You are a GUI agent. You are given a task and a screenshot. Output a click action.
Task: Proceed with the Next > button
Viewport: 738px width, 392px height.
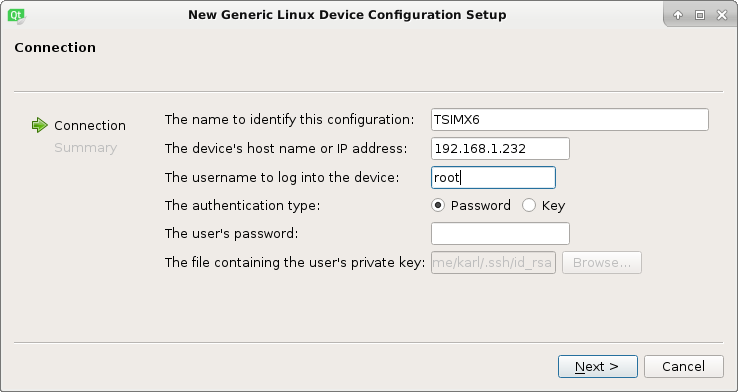[598, 367]
